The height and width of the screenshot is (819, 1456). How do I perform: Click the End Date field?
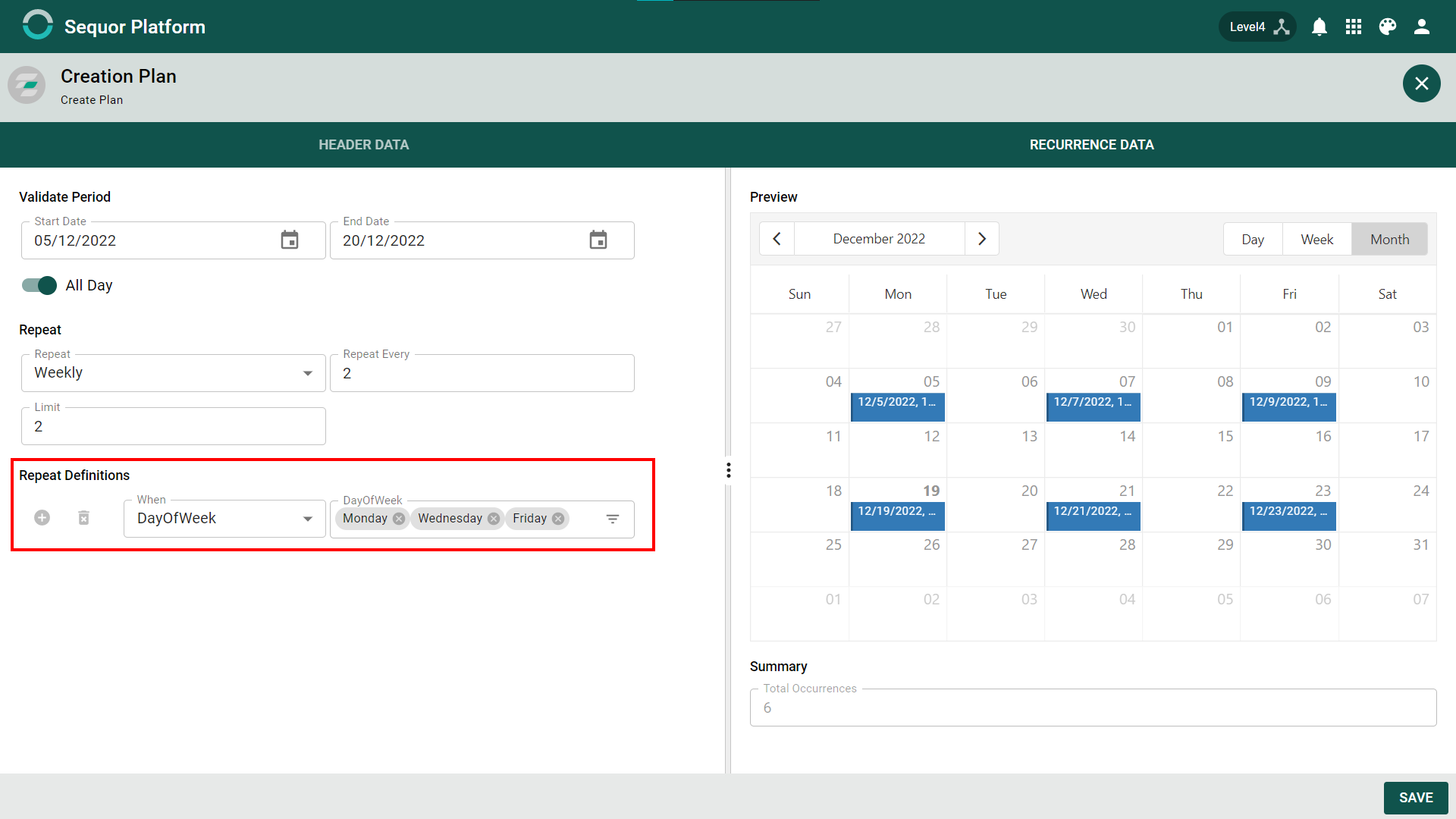point(482,240)
